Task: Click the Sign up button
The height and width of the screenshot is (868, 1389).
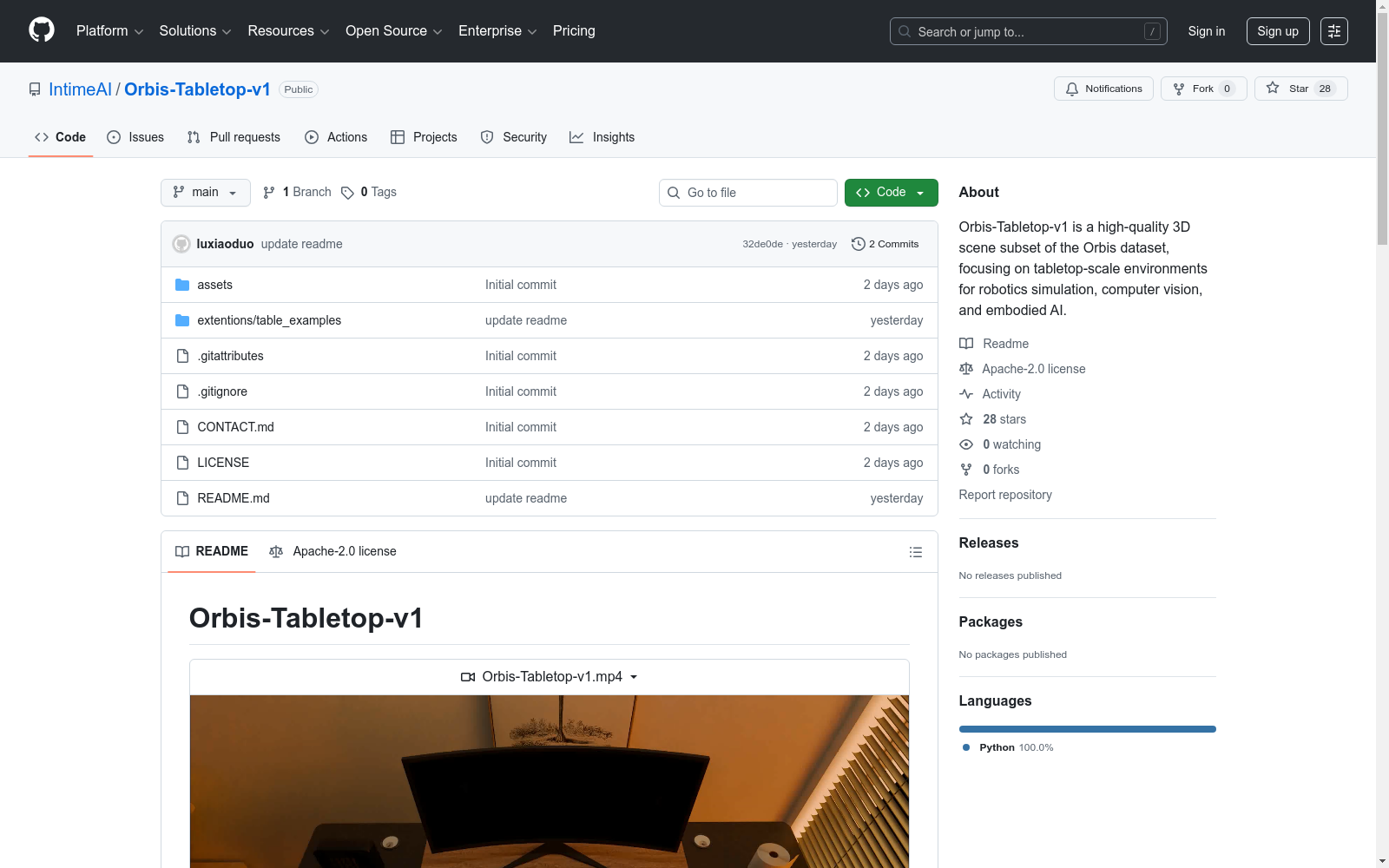Action: point(1278,31)
